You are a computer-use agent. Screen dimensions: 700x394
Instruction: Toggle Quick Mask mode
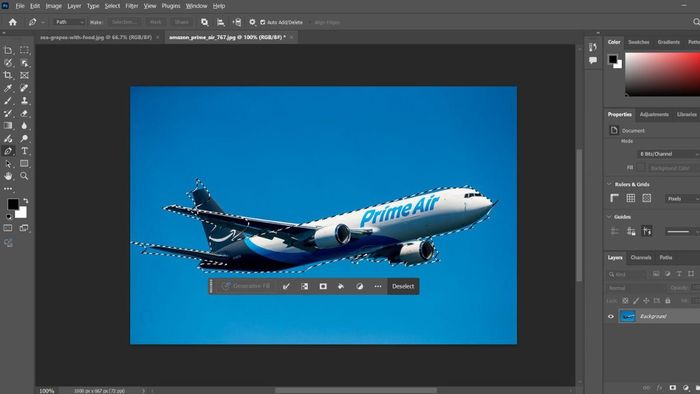coord(8,228)
